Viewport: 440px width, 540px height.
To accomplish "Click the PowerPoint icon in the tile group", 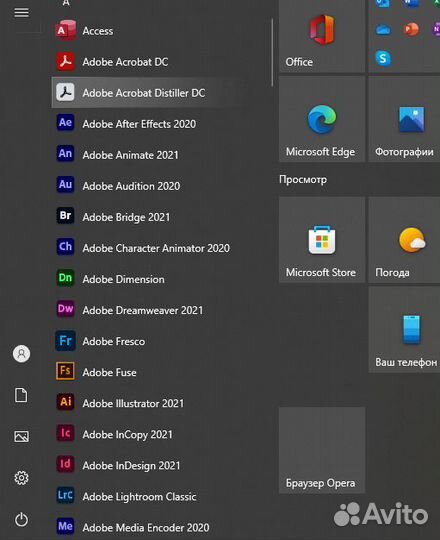I will [x=411, y=30].
